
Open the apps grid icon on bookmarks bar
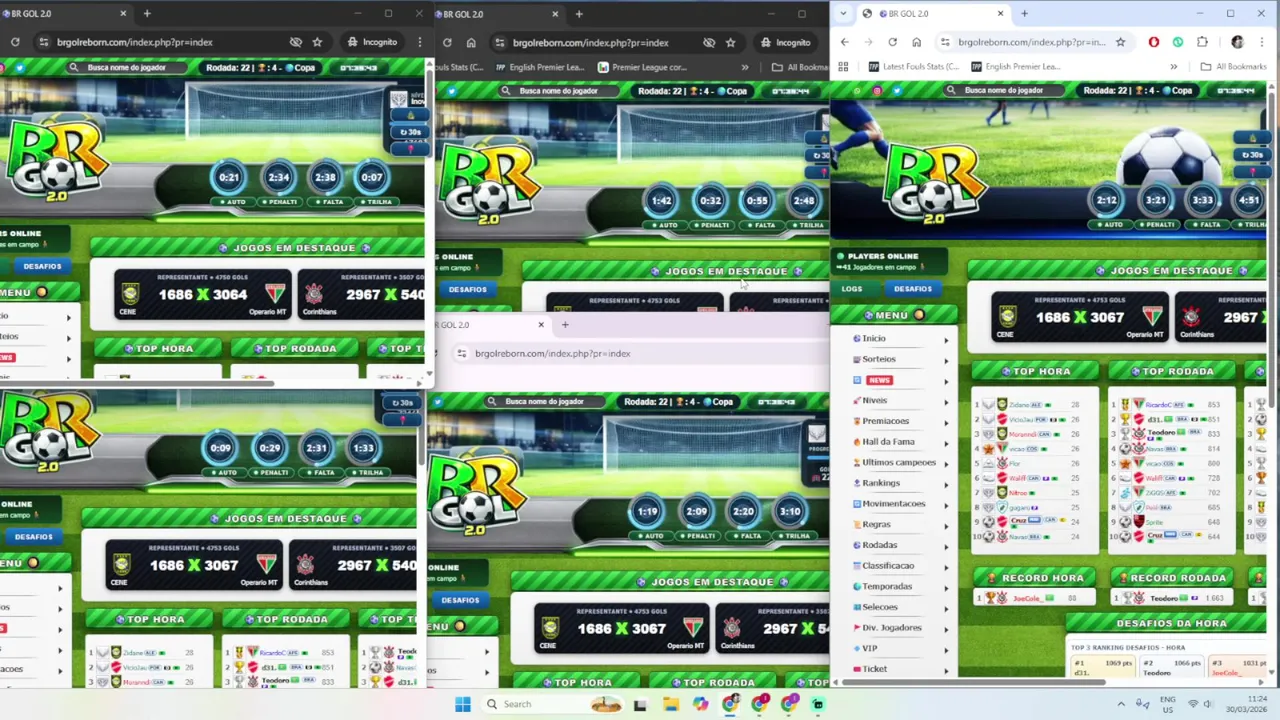pos(843,66)
